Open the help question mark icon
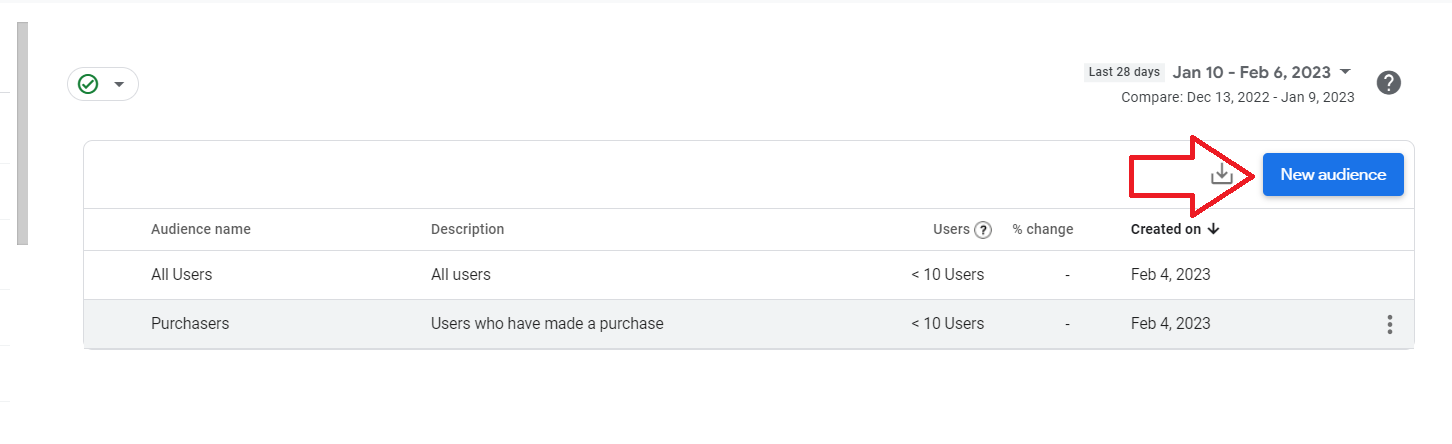1452x444 pixels. (x=1388, y=83)
